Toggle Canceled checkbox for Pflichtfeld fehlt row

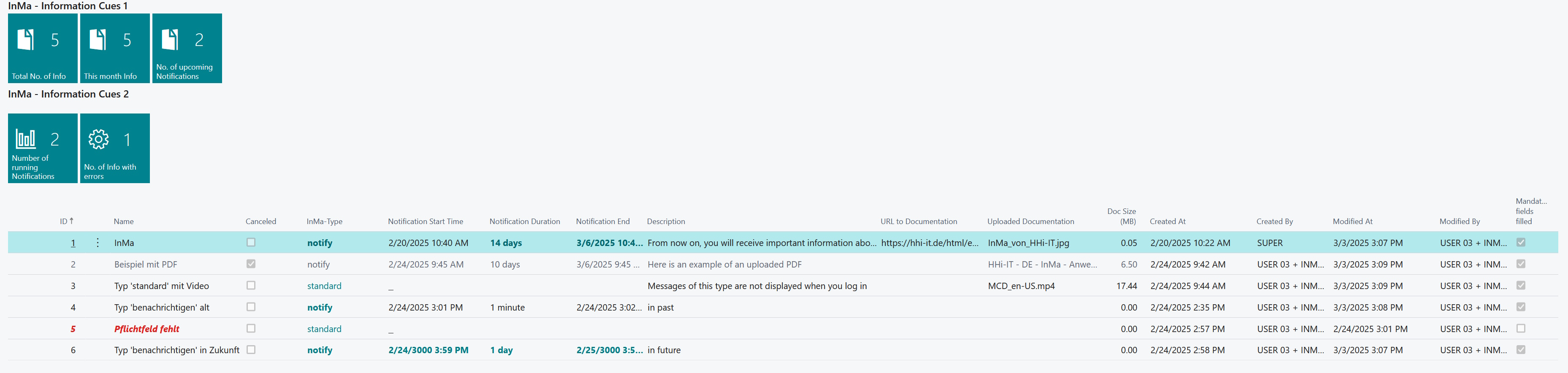[251, 328]
